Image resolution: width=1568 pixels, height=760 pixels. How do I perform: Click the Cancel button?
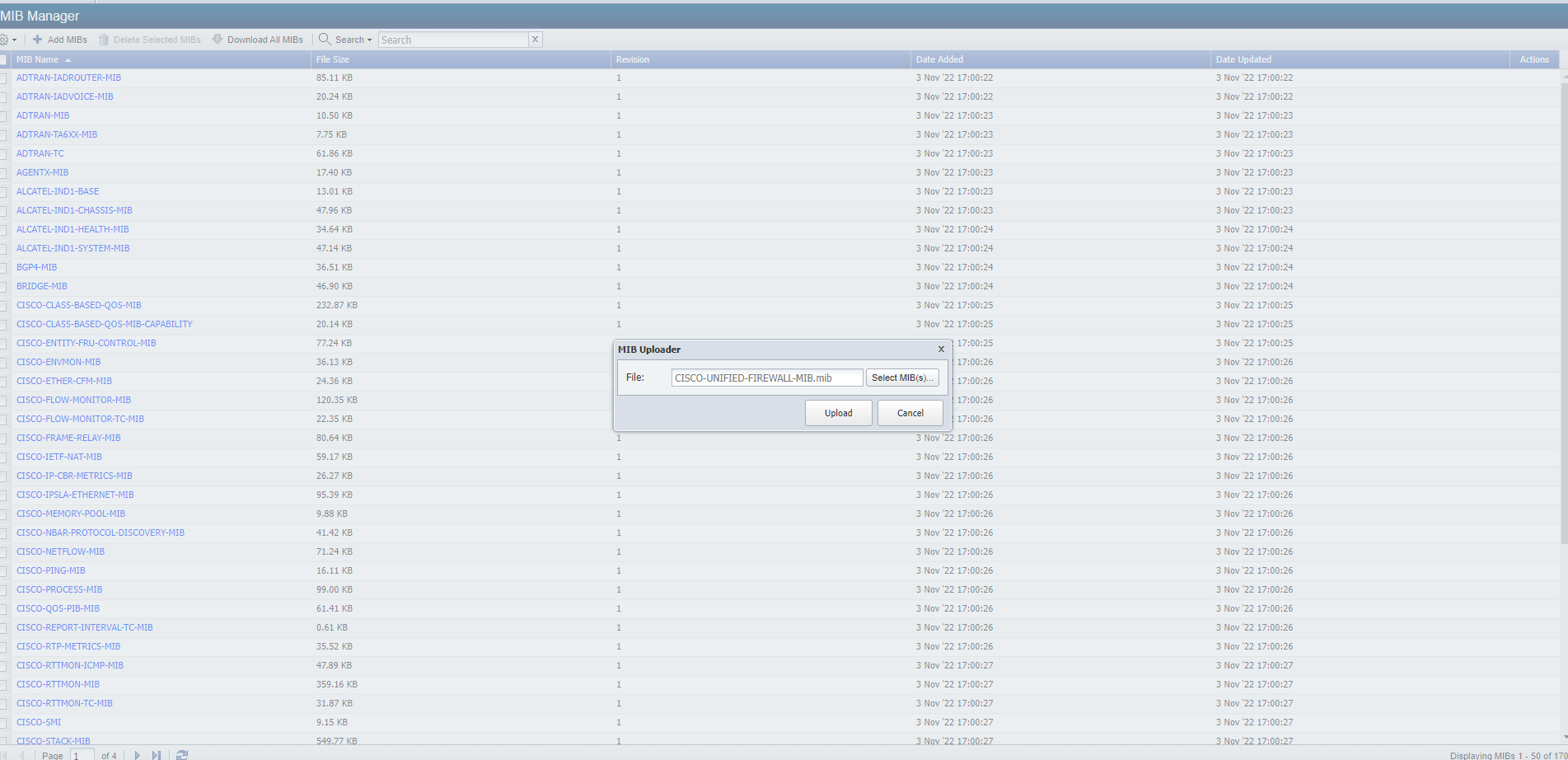910,413
